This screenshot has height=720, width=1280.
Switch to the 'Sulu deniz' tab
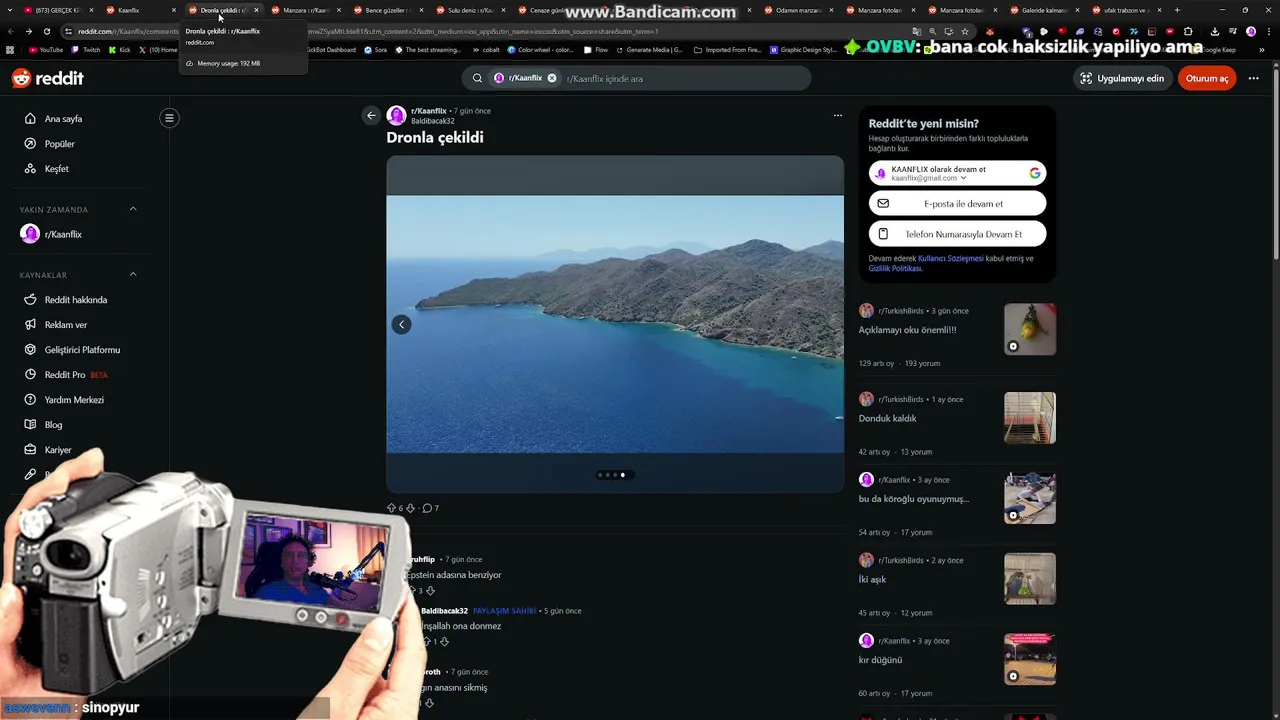coord(470,10)
